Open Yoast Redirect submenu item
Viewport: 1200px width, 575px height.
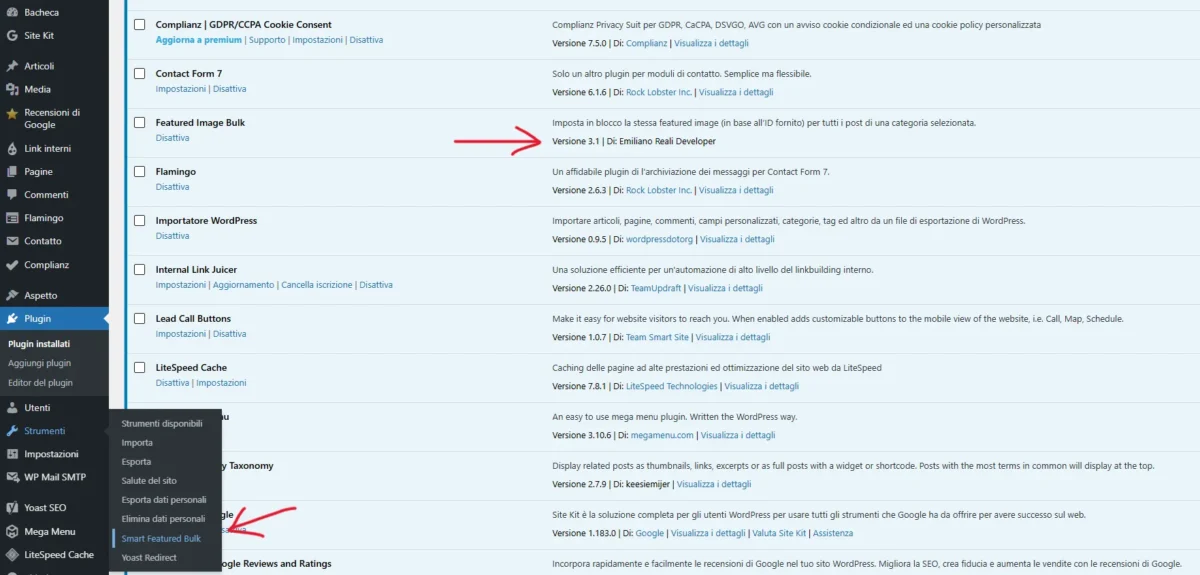click(149, 557)
